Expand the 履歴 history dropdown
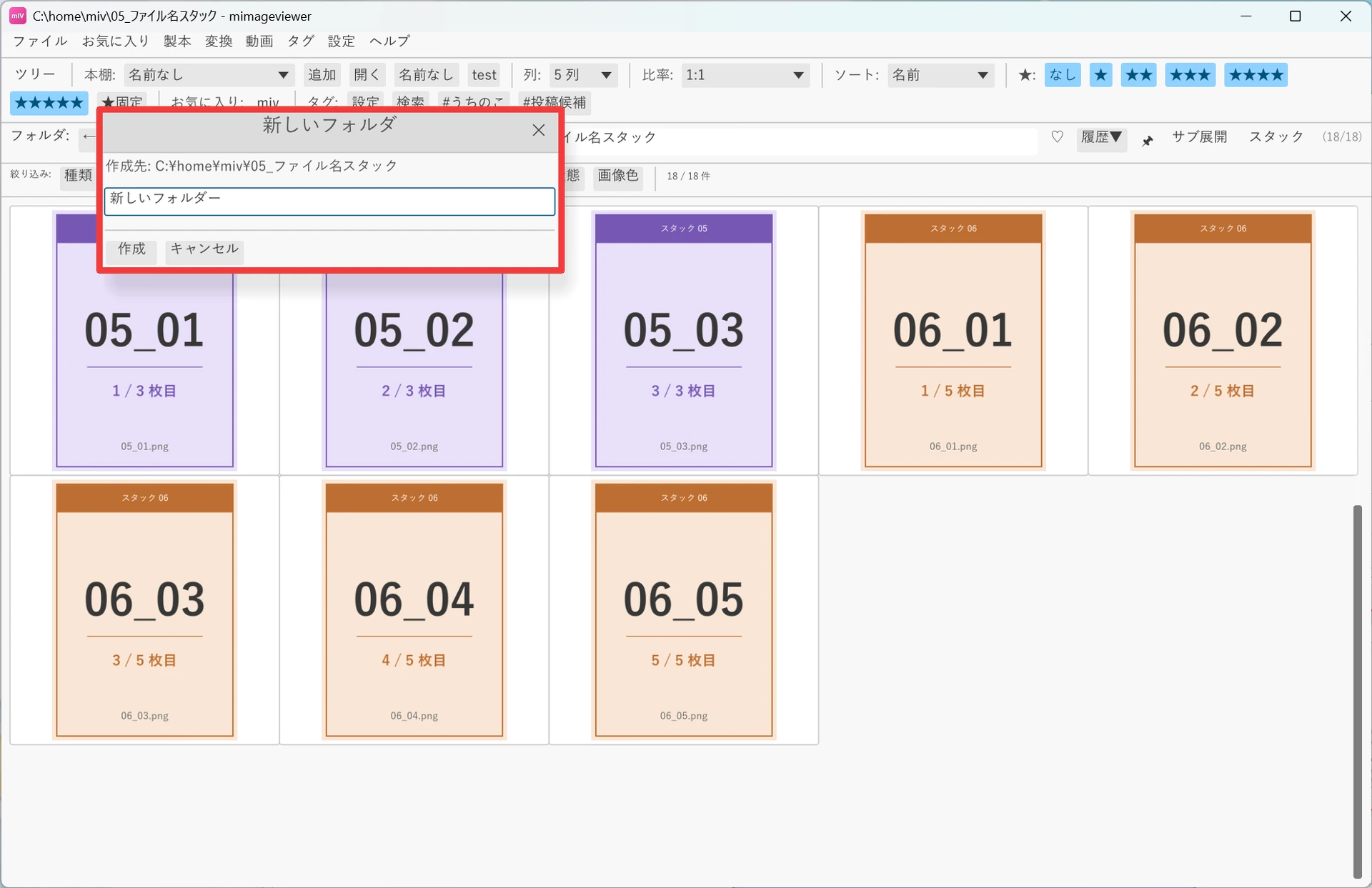 (x=1102, y=138)
